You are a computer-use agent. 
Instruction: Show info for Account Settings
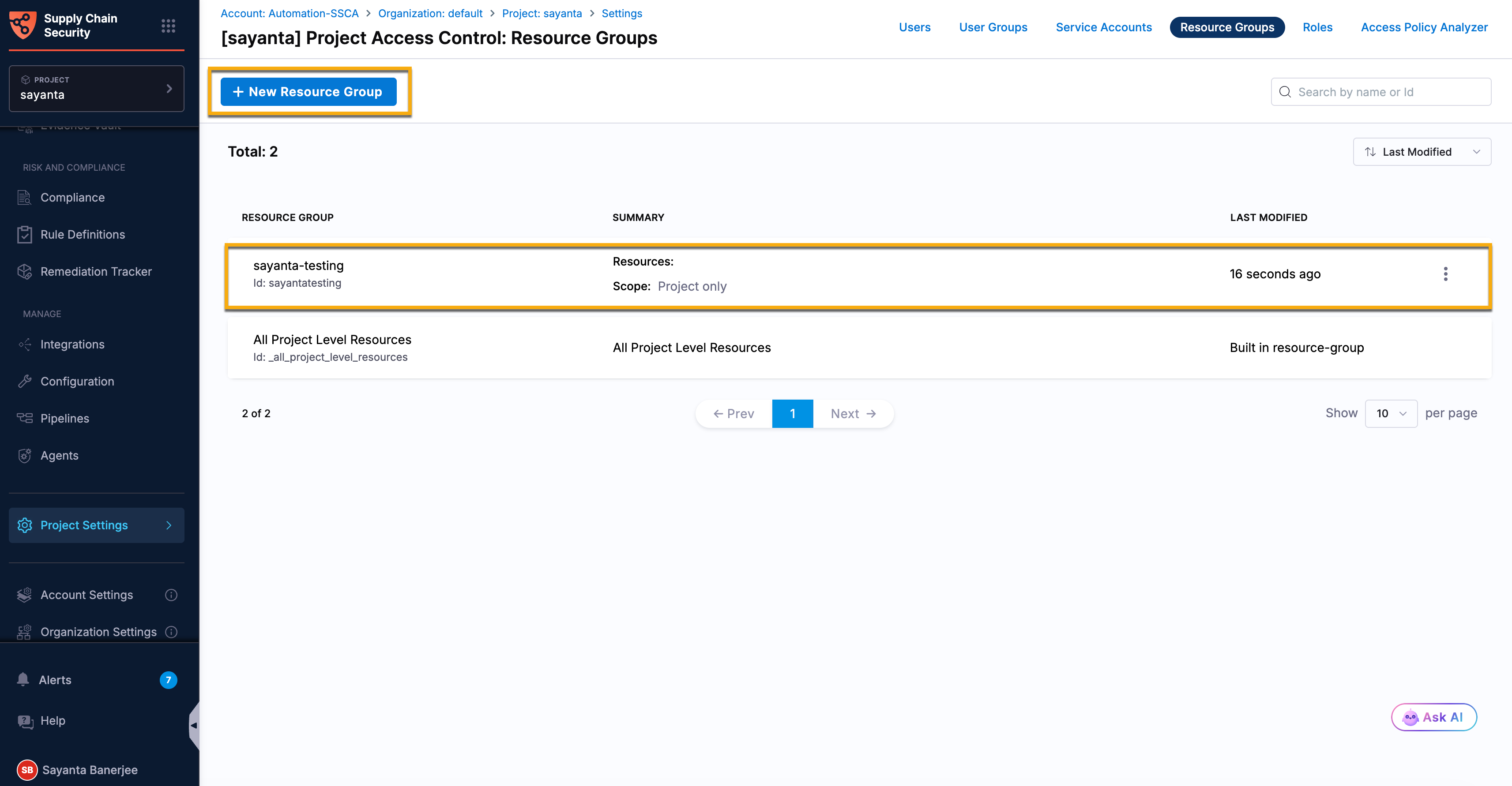(x=171, y=595)
